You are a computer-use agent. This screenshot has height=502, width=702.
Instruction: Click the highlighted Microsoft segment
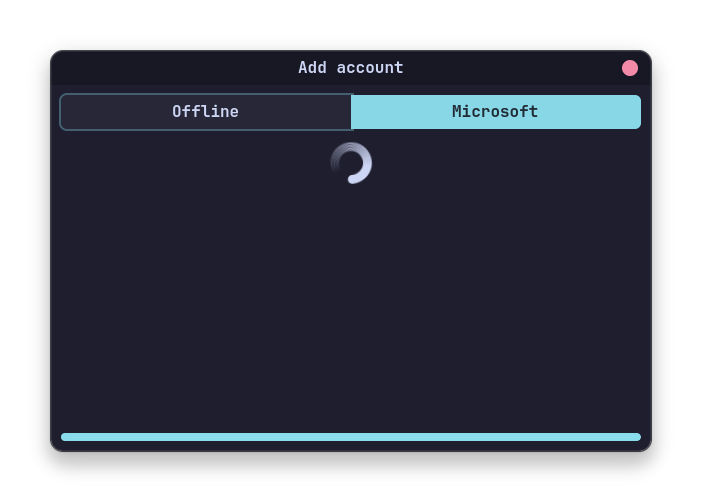(x=497, y=112)
